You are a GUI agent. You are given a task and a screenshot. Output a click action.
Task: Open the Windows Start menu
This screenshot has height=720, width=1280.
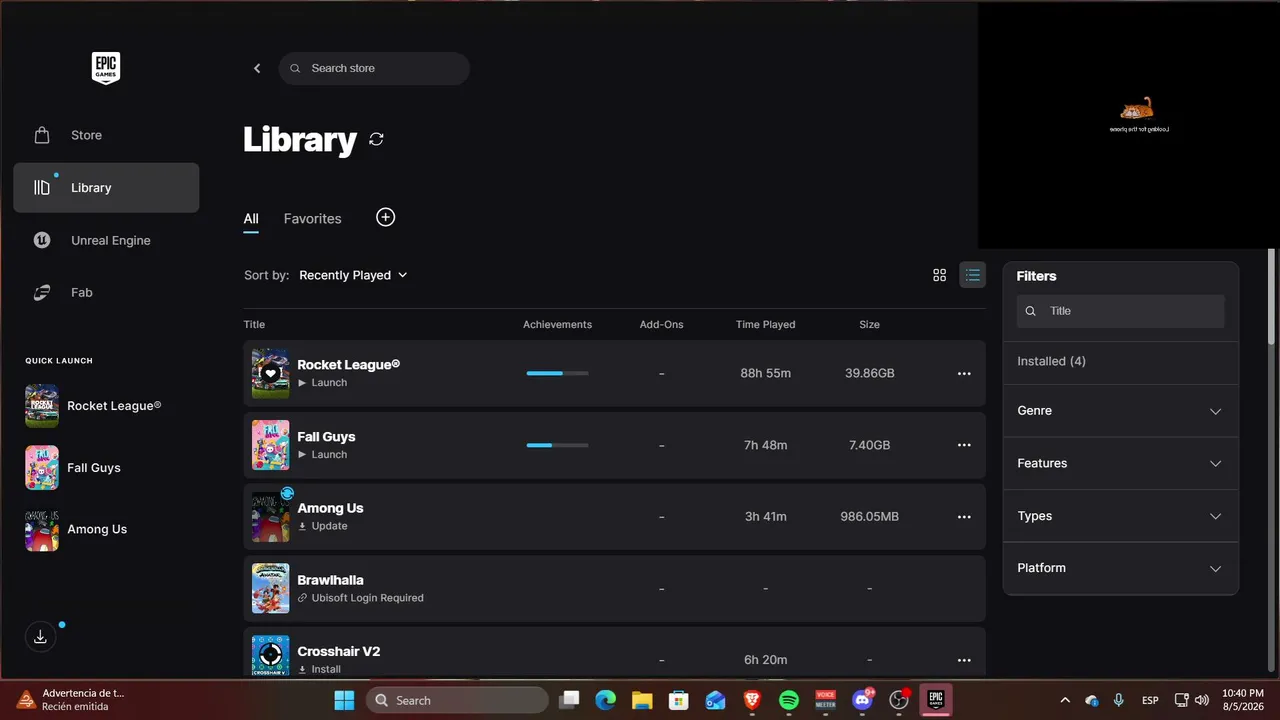pyautogui.click(x=344, y=700)
